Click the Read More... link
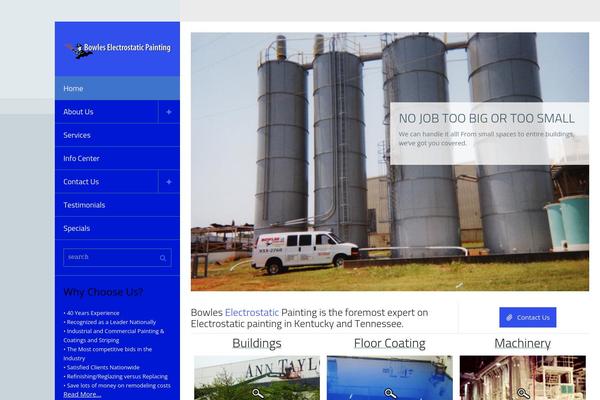This screenshot has width=600, height=400. point(82,395)
